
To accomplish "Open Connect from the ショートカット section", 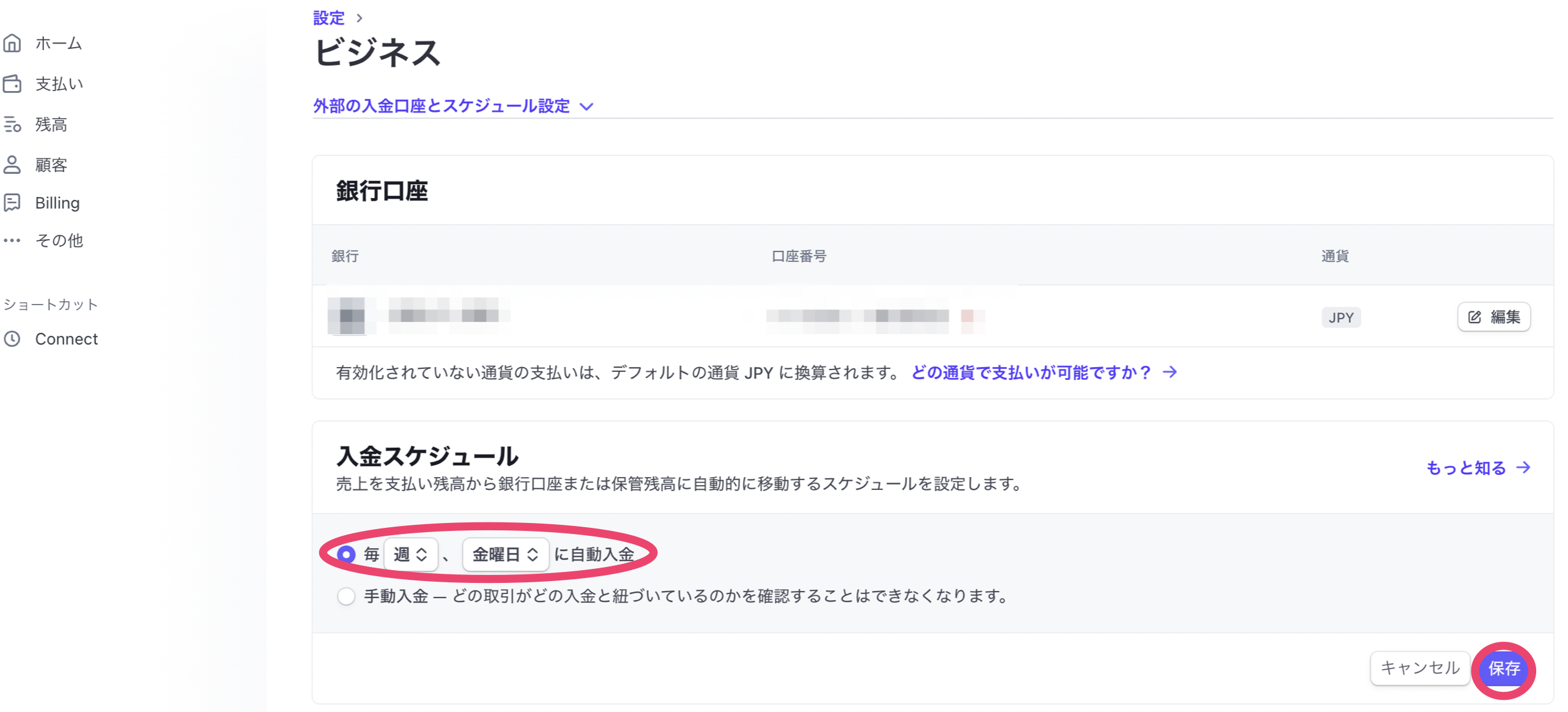I will (67, 338).
